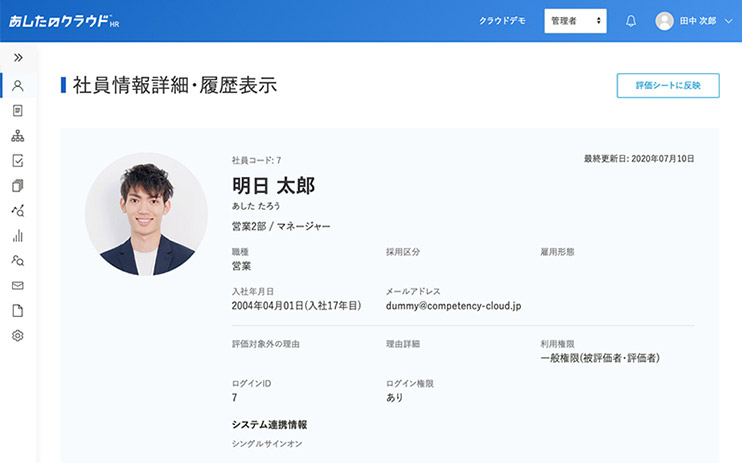This screenshot has width=742, height=463.
Task: Open the mail sidebar icon
Action: 18,285
